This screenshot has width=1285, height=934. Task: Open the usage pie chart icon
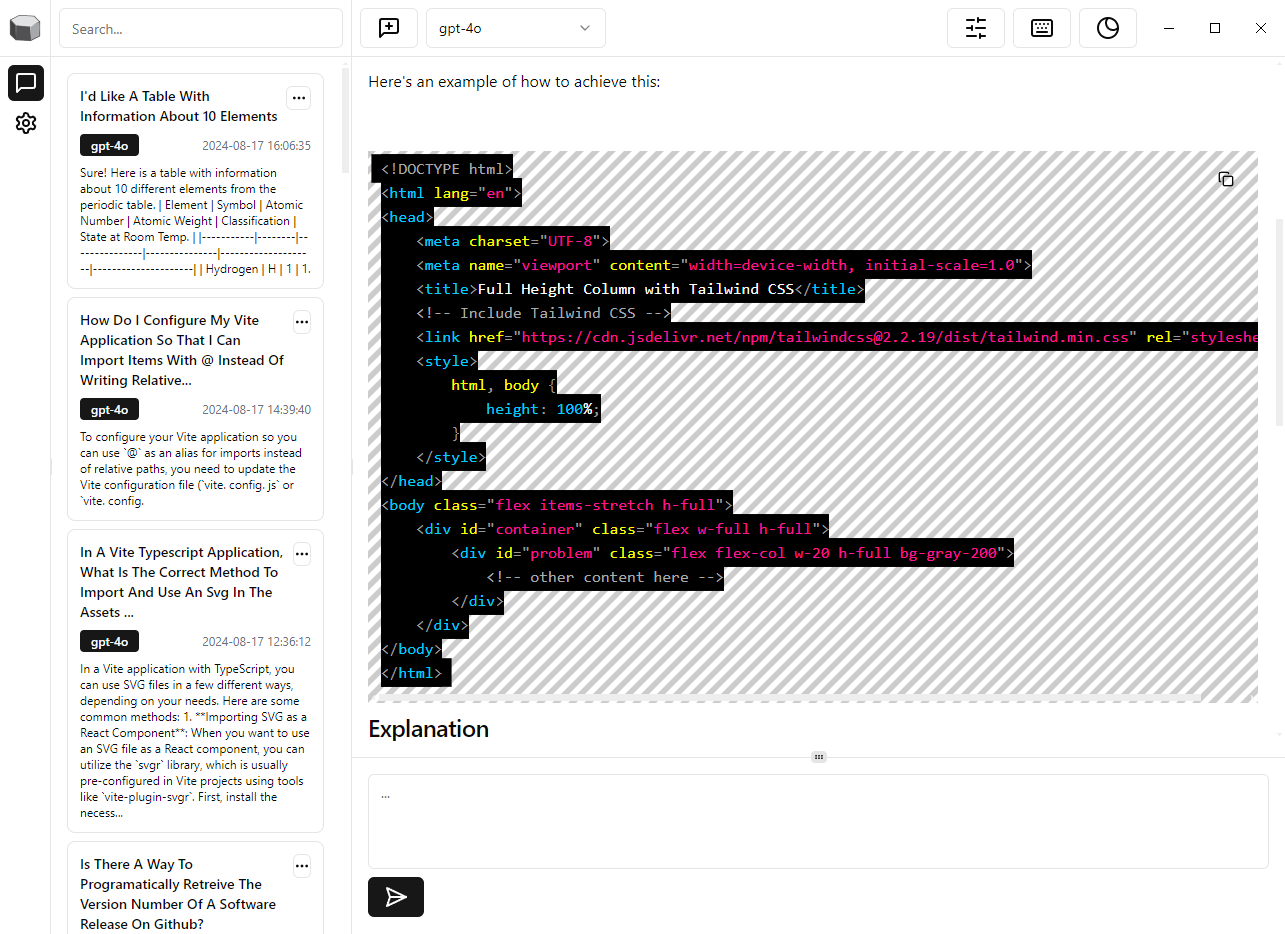coord(1107,28)
